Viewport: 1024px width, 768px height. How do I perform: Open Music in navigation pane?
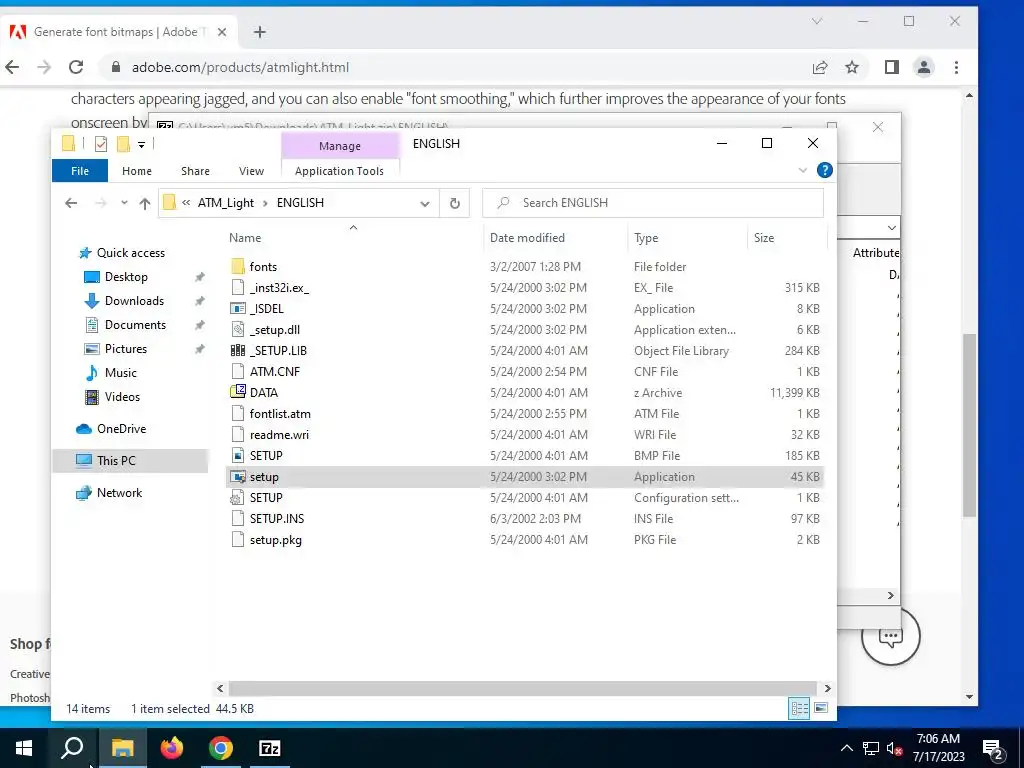(120, 373)
